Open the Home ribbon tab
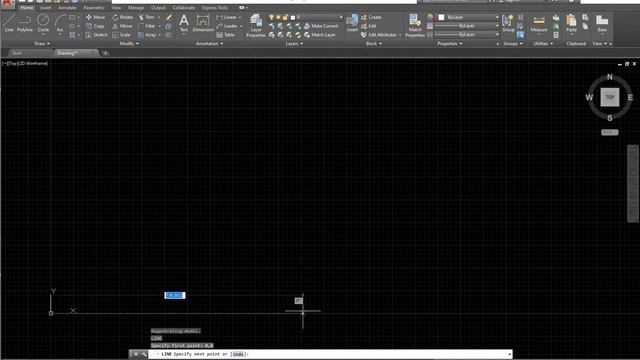Screen dimensions: 640x360 (x=27, y=8)
